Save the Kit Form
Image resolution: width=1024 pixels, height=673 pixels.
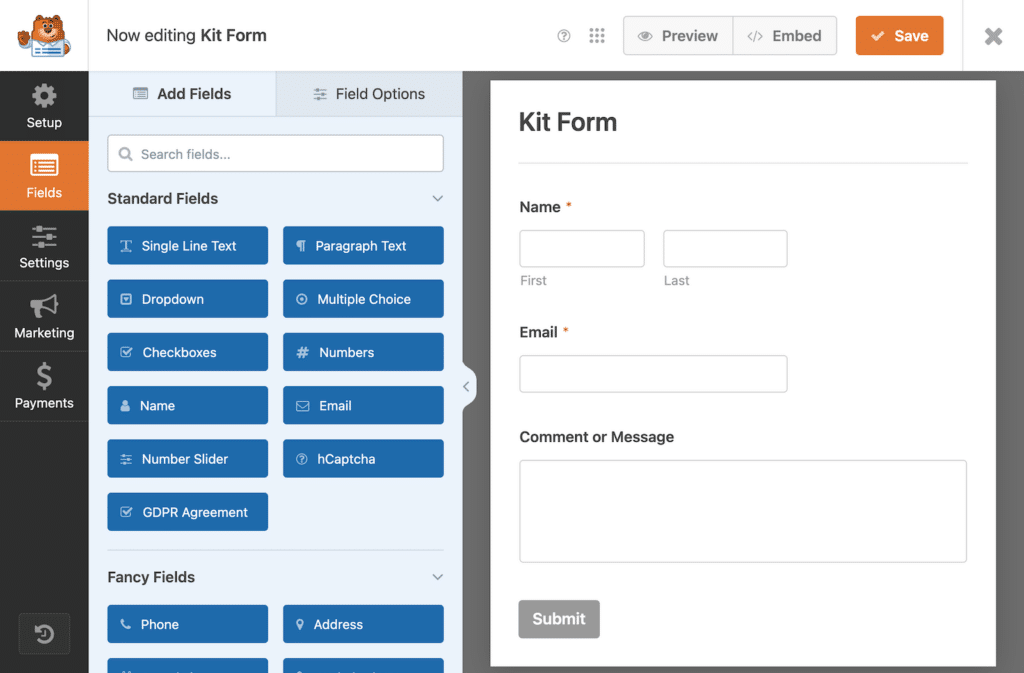pyautogui.click(x=898, y=35)
